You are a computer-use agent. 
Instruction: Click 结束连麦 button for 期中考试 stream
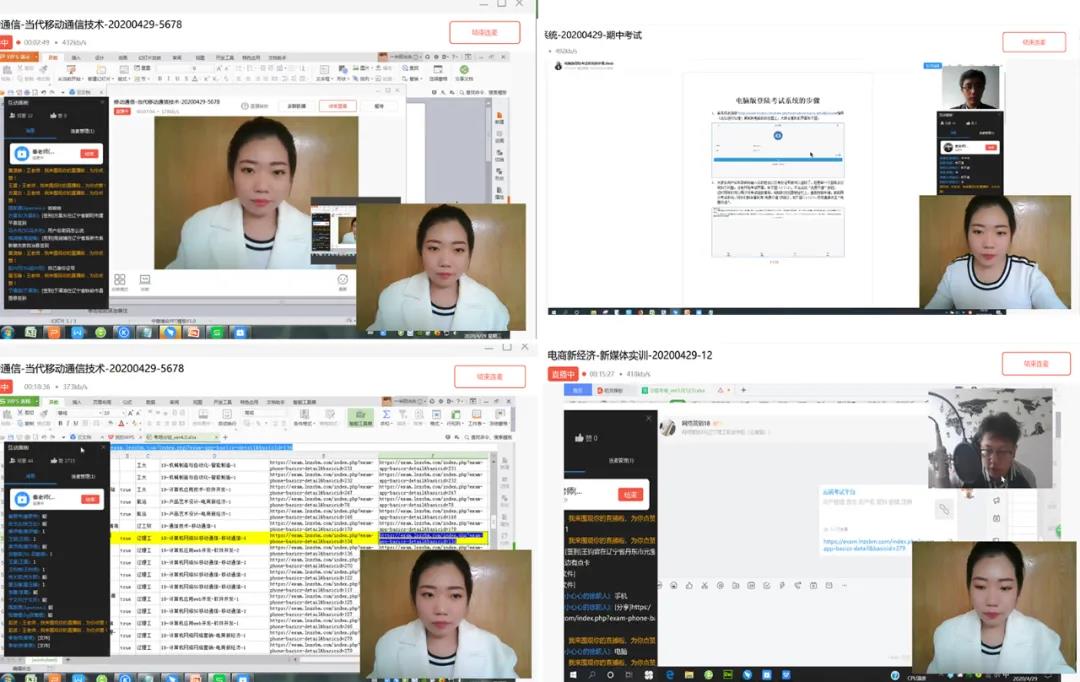point(1034,43)
